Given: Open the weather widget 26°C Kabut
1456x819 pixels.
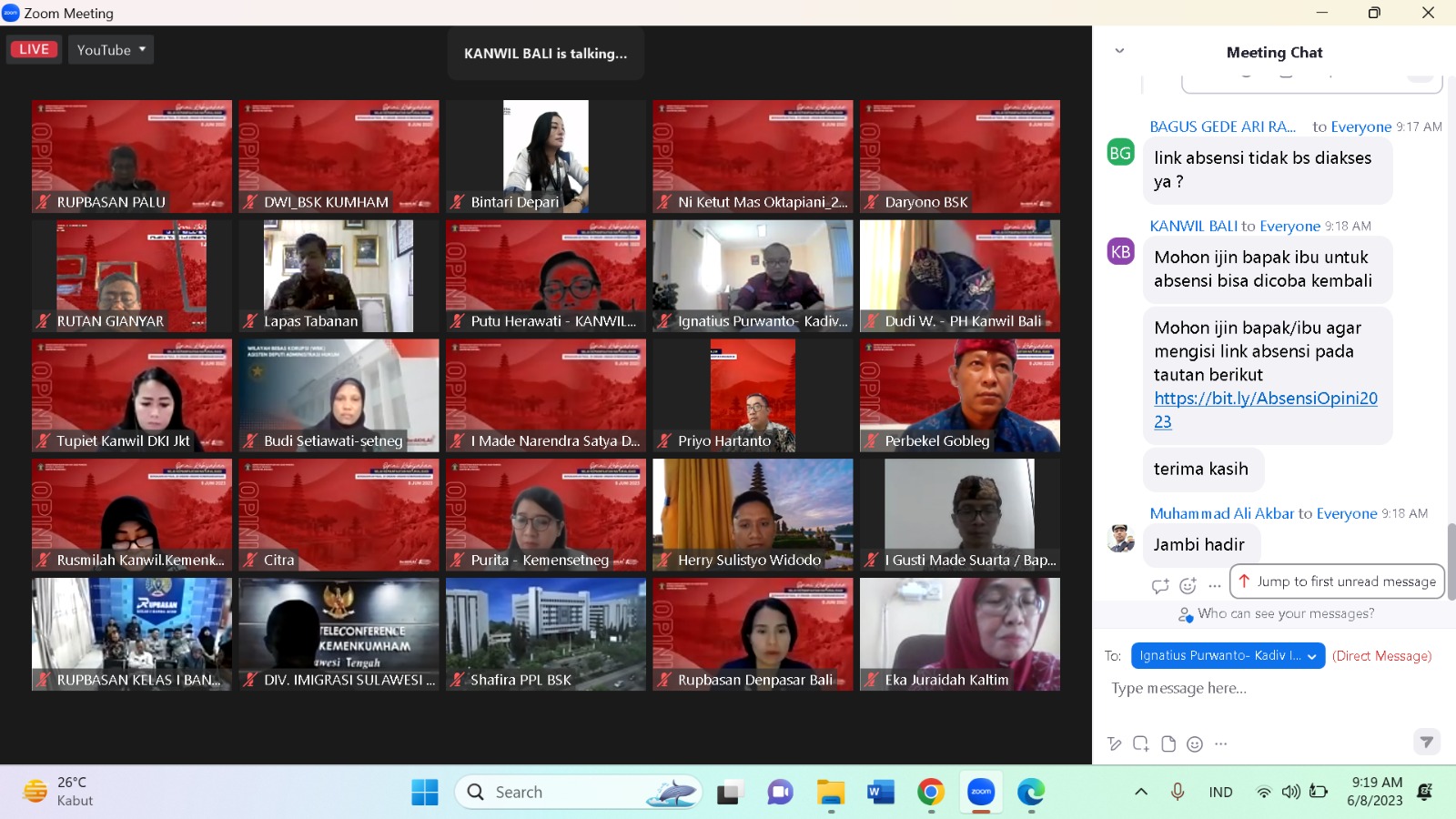Looking at the screenshot, I should [x=59, y=792].
